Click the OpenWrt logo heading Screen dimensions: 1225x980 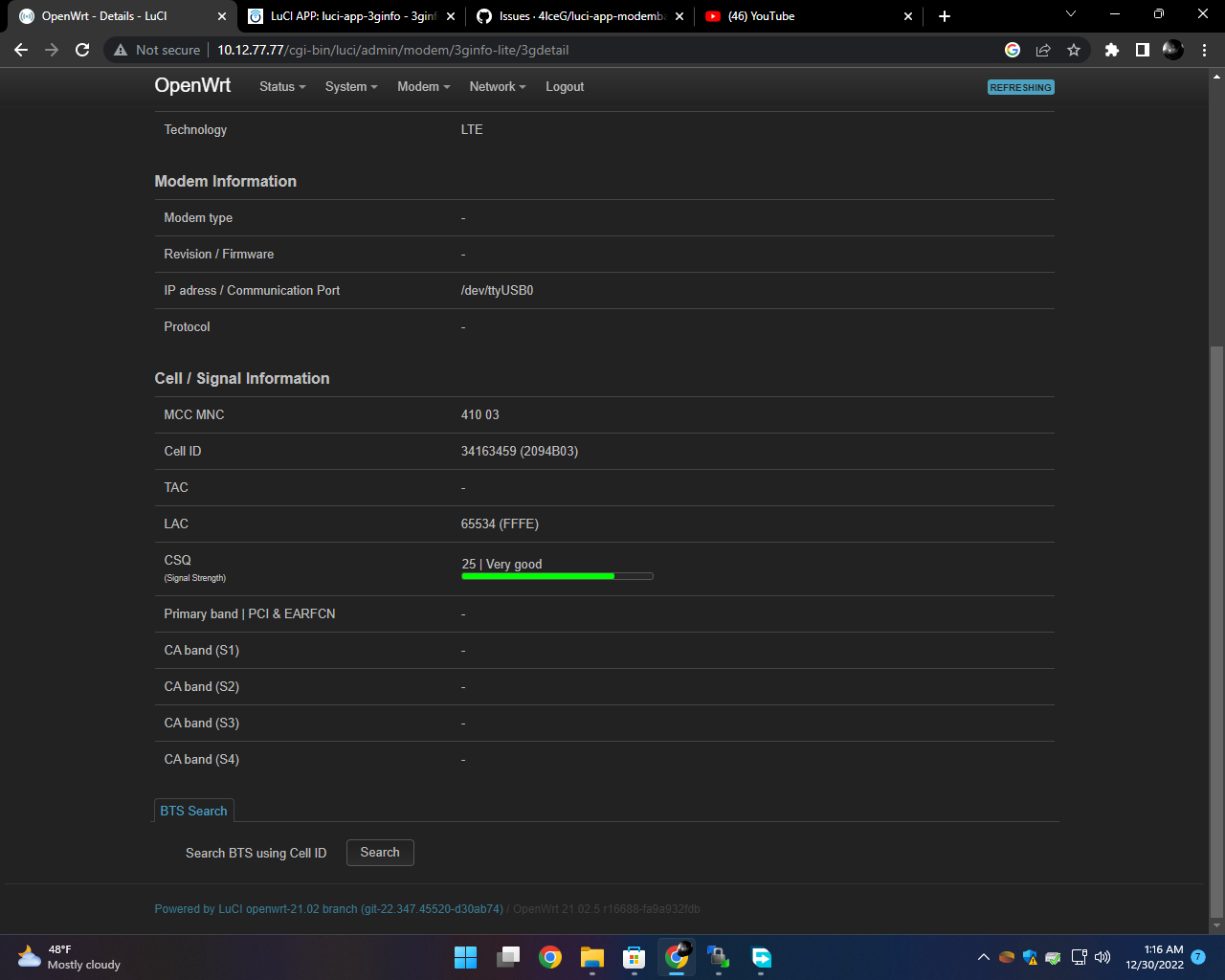(191, 86)
